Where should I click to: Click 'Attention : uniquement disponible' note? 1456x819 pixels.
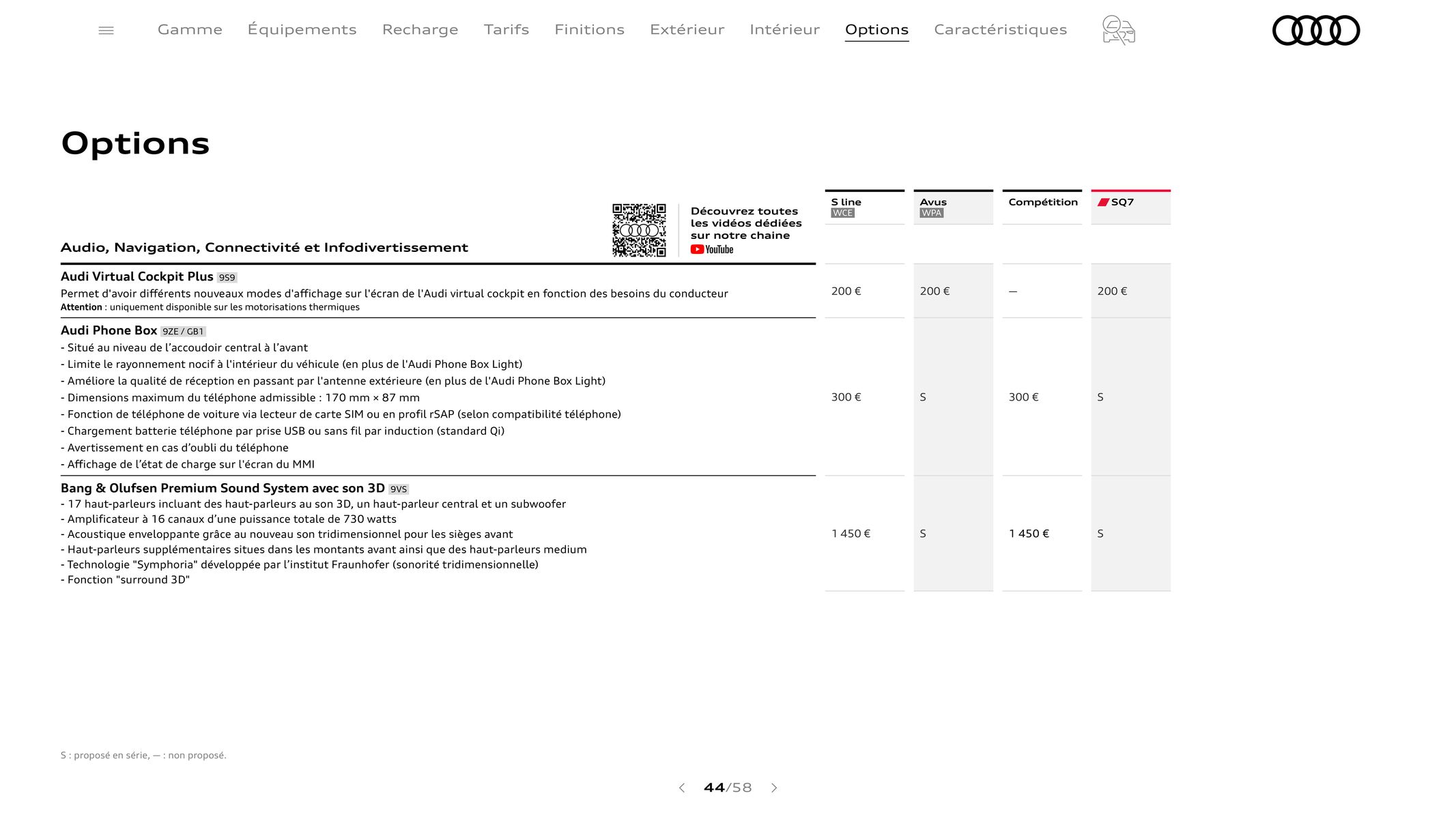(210, 307)
